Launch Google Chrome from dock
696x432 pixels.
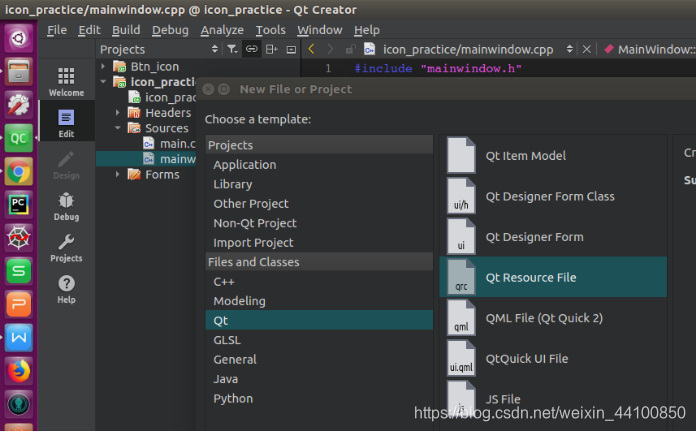18,171
